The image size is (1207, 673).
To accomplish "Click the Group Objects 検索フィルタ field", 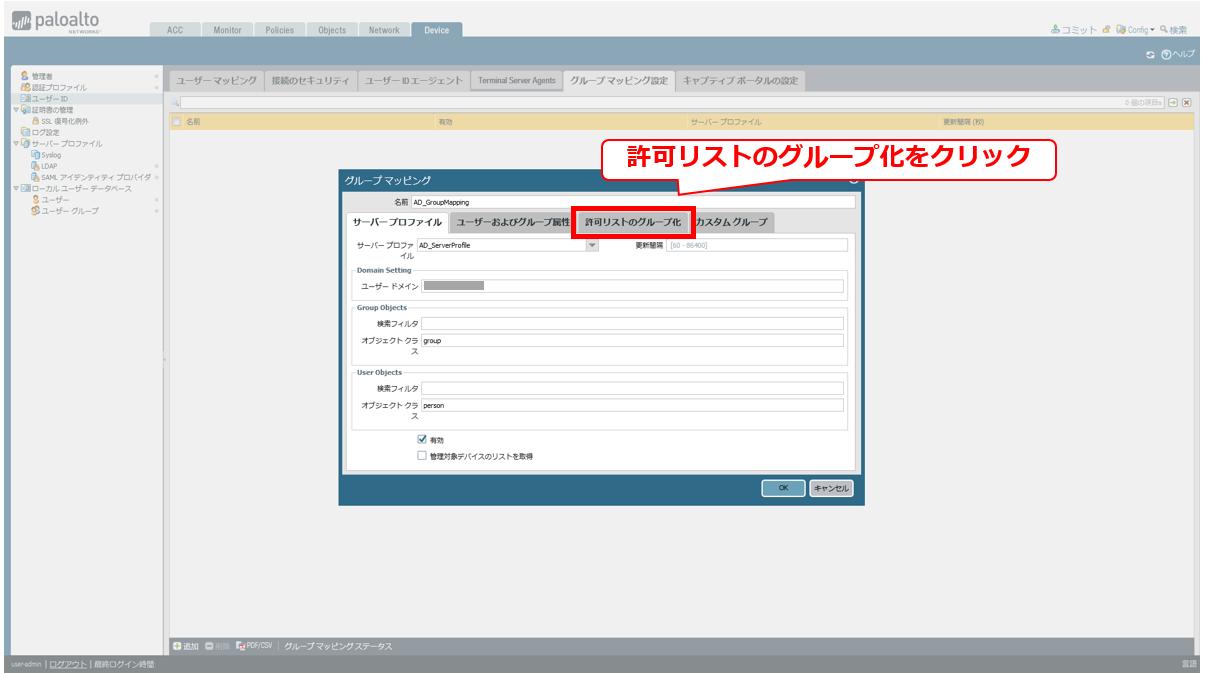I will click(x=632, y=324).
